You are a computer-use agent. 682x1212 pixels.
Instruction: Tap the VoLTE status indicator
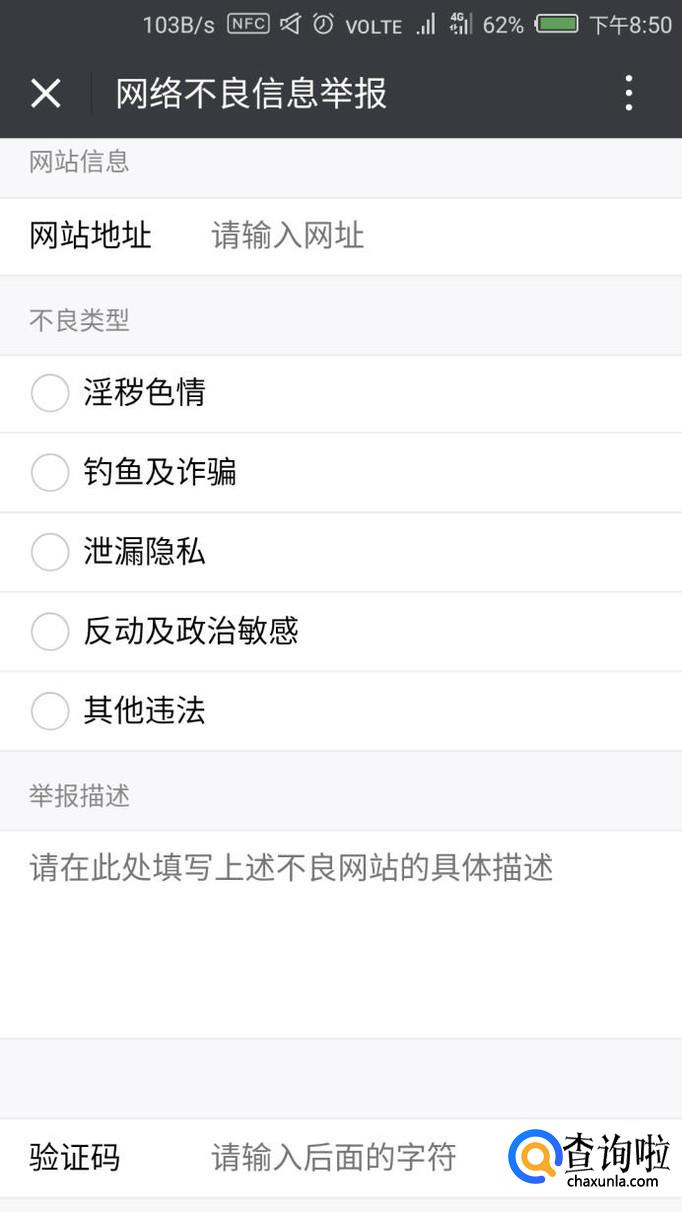pyautogui.click(x=374, y=26)
